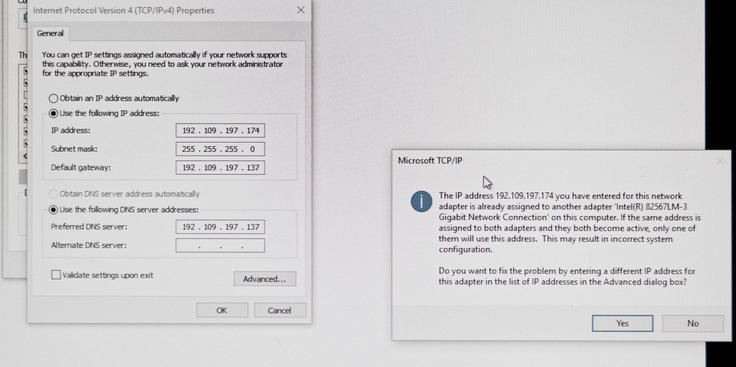Click the Preferred DNS server field
The height and width of the screenshot is (367, 736).
[220, 227]
